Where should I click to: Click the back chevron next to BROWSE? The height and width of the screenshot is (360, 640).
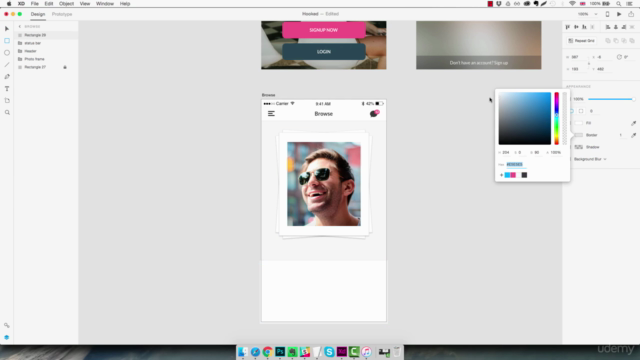pyautogui.click(x=20, y=27)
